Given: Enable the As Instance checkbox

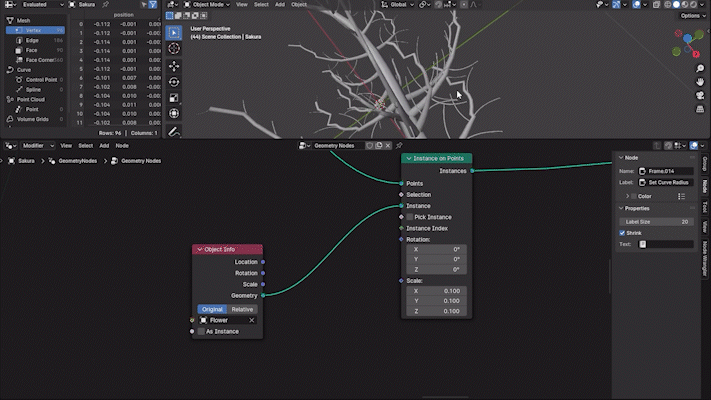Looking at the screenshot, I should pyautogui.click(x=200, y=331).
